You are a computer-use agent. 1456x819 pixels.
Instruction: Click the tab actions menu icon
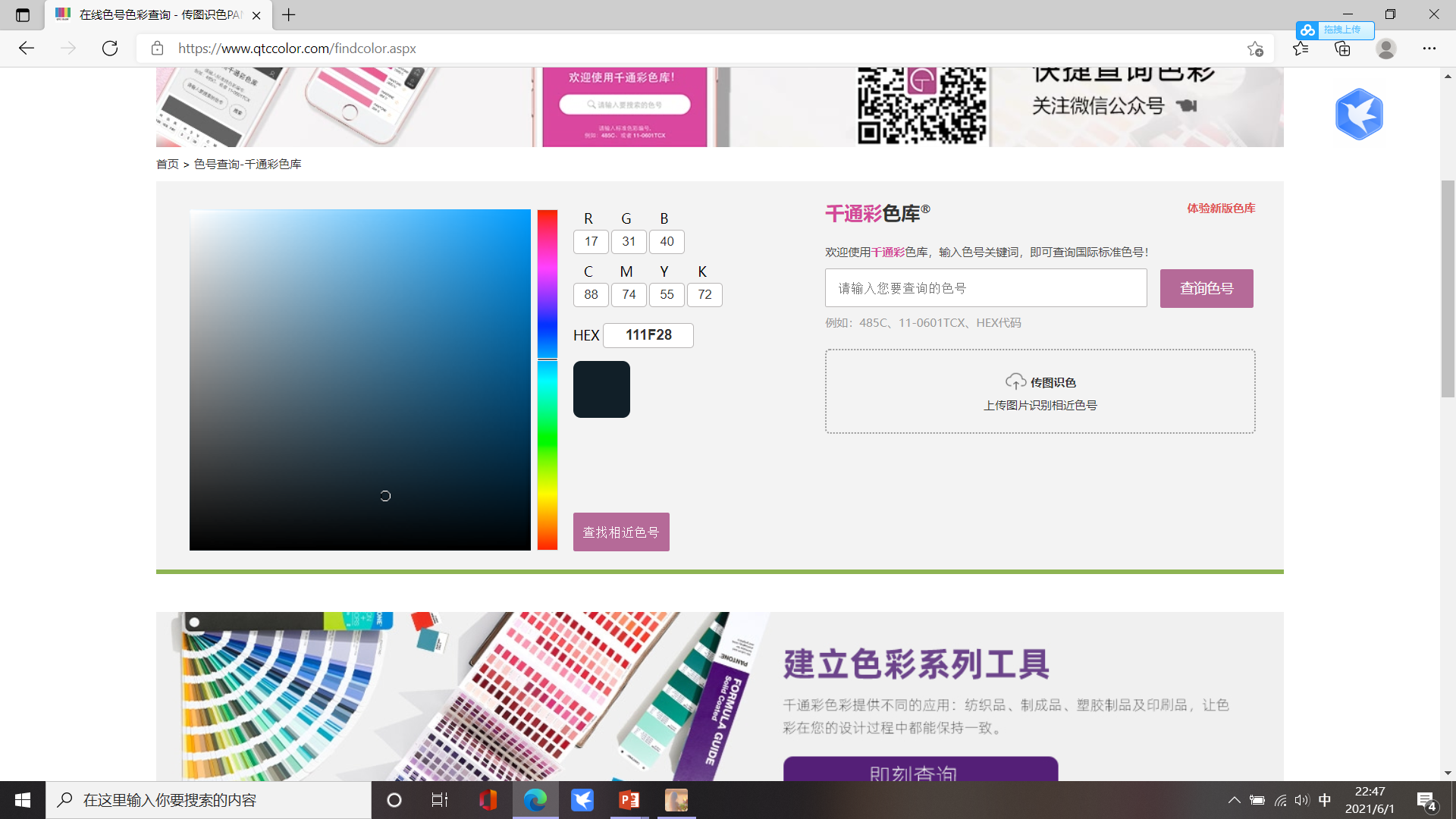tap(23, 14)
